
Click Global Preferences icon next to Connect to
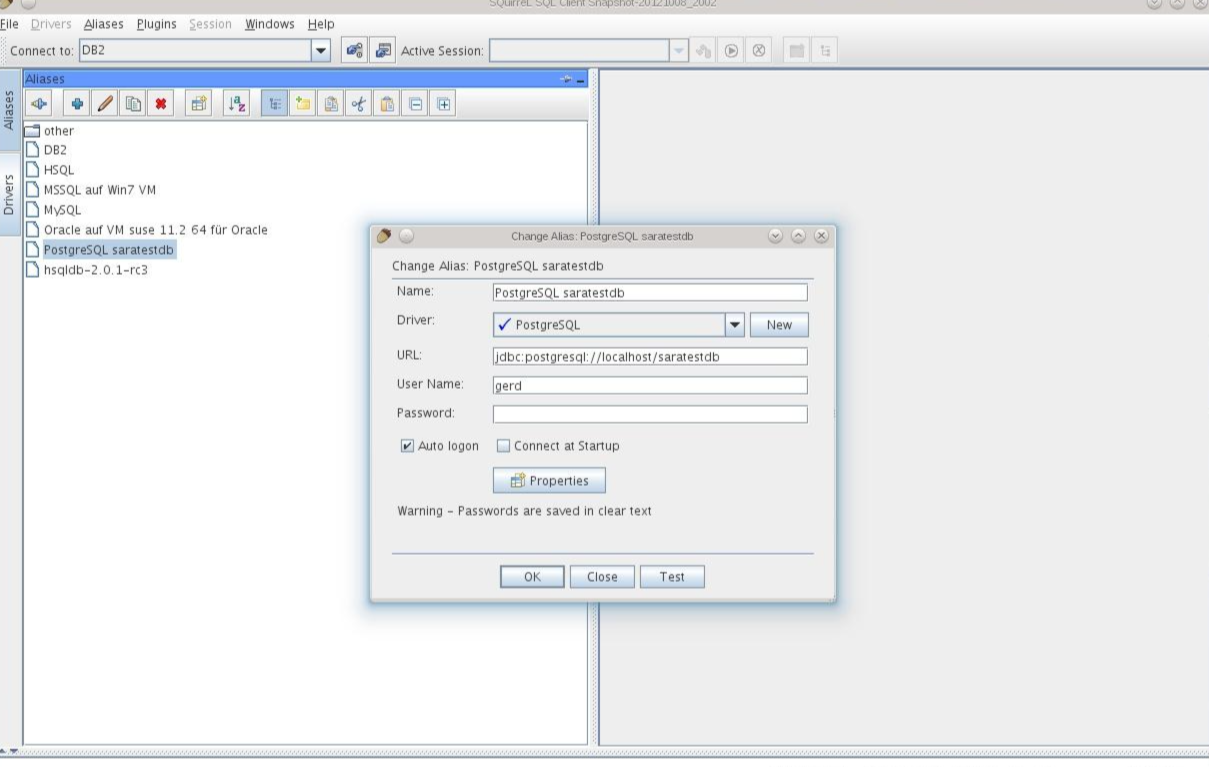[353, 50]
